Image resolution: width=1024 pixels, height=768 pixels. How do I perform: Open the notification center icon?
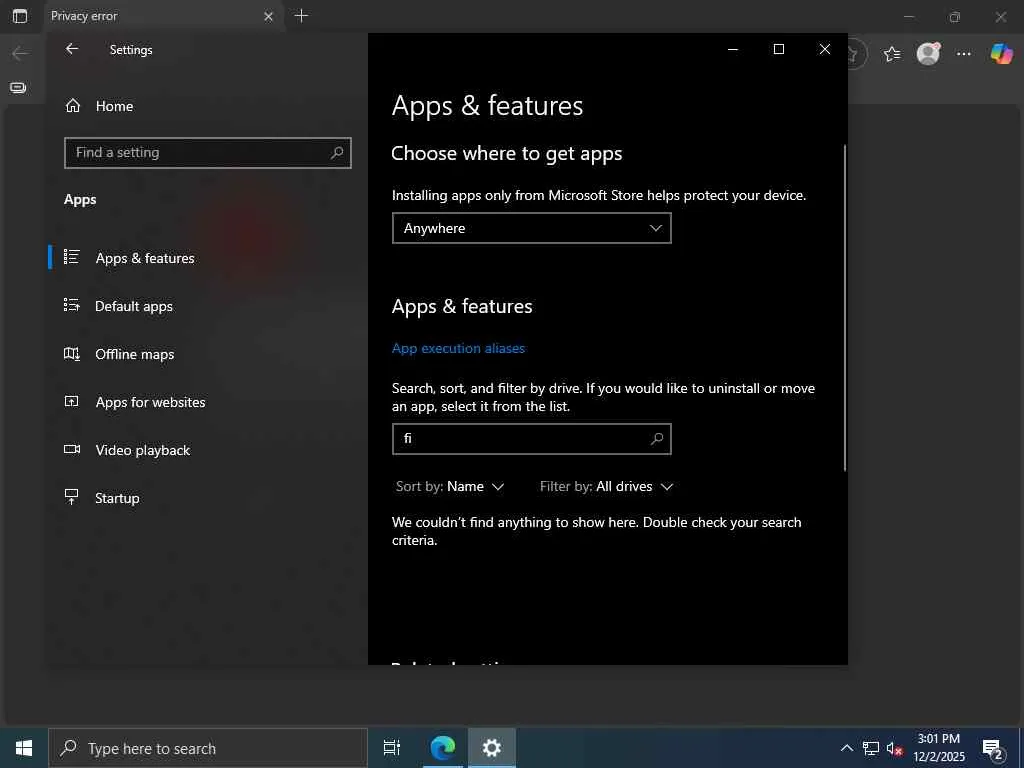(x=993, y=748)
